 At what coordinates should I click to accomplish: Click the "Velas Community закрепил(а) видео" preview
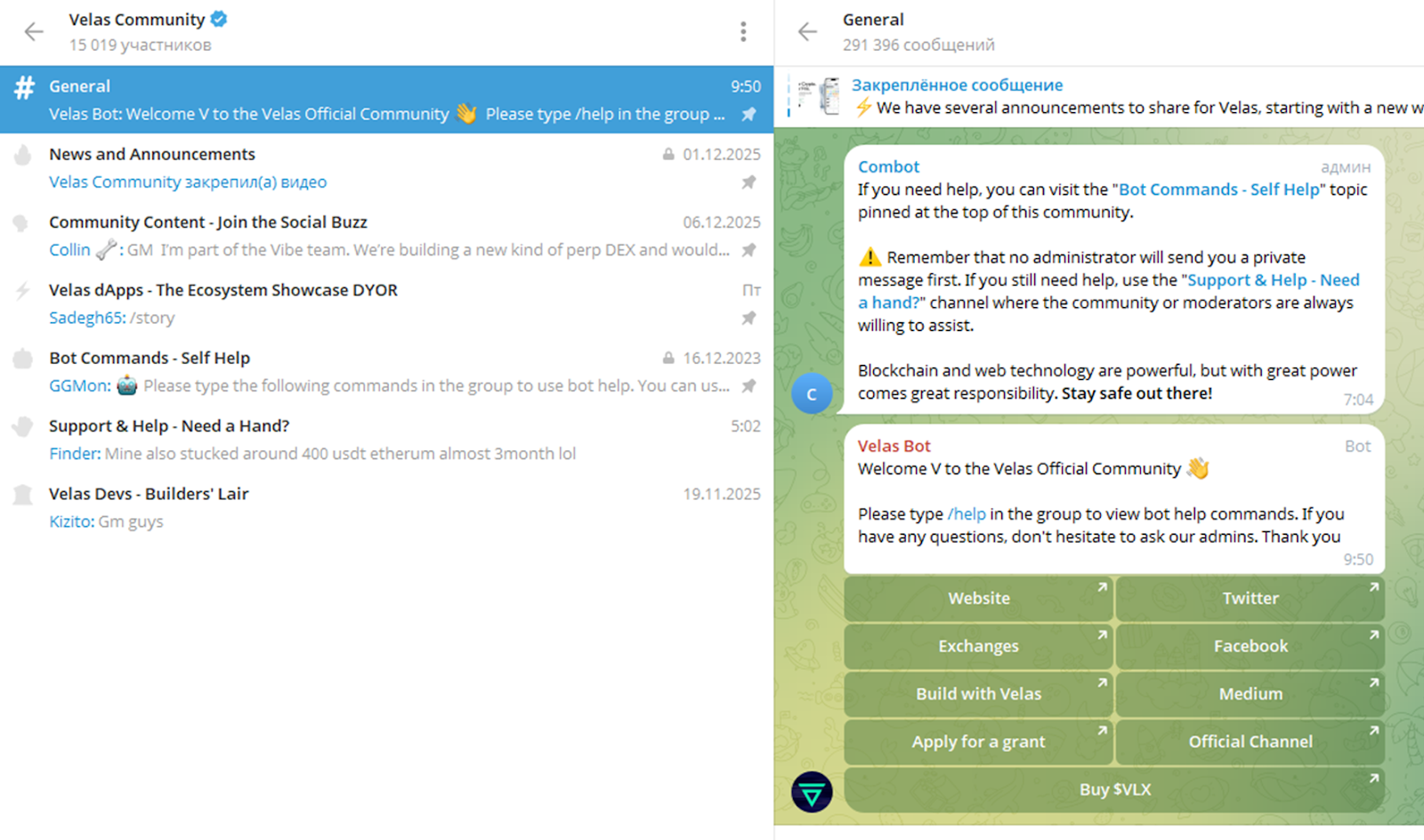[x=188, y=182]
